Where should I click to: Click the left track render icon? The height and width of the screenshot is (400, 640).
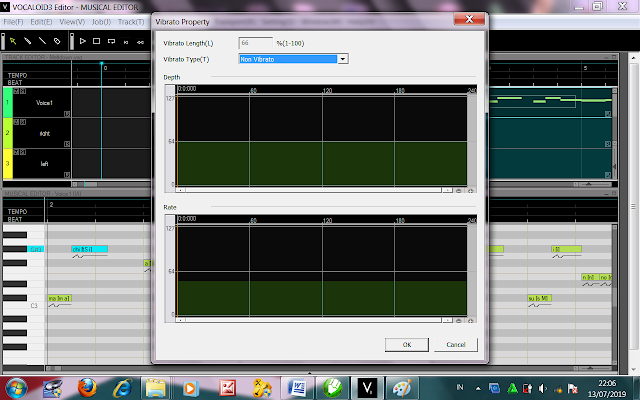click(67, 175)
